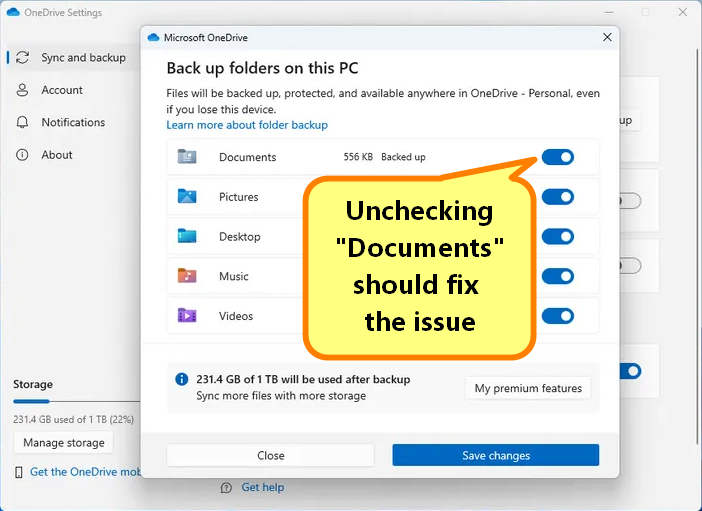Save changes to folder backup
Viewport: 702px width, 511px height.
(496, 455)
